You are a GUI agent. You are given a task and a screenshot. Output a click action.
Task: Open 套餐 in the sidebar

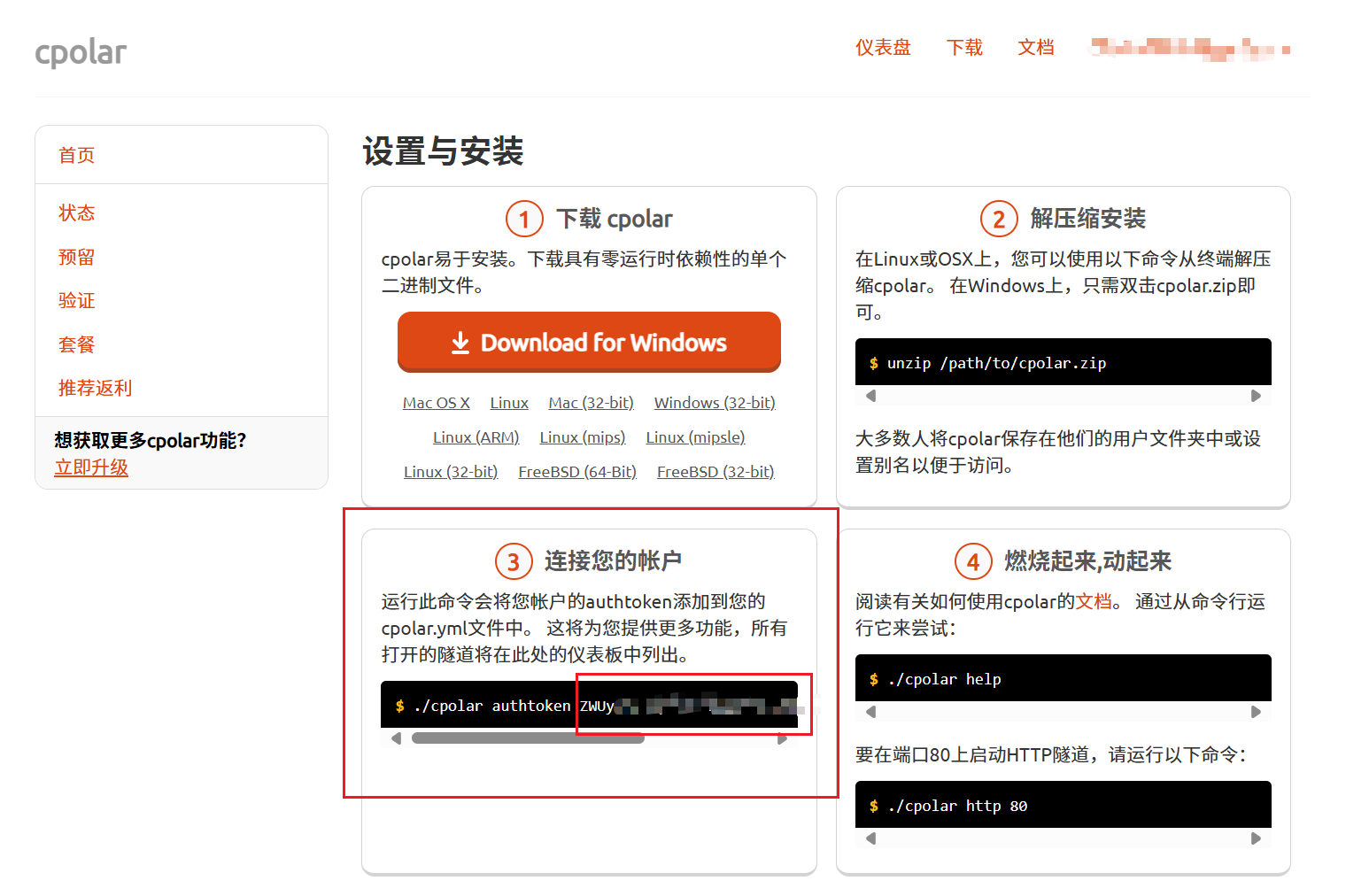[76, 345]
